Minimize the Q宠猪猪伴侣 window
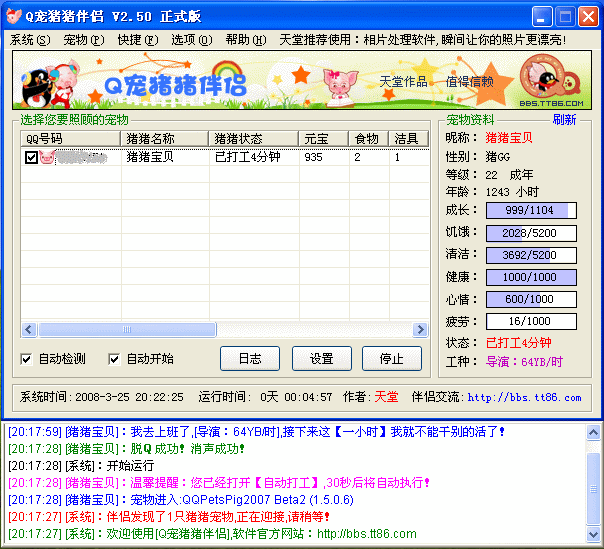604x549 pixels. coord(542,17)
